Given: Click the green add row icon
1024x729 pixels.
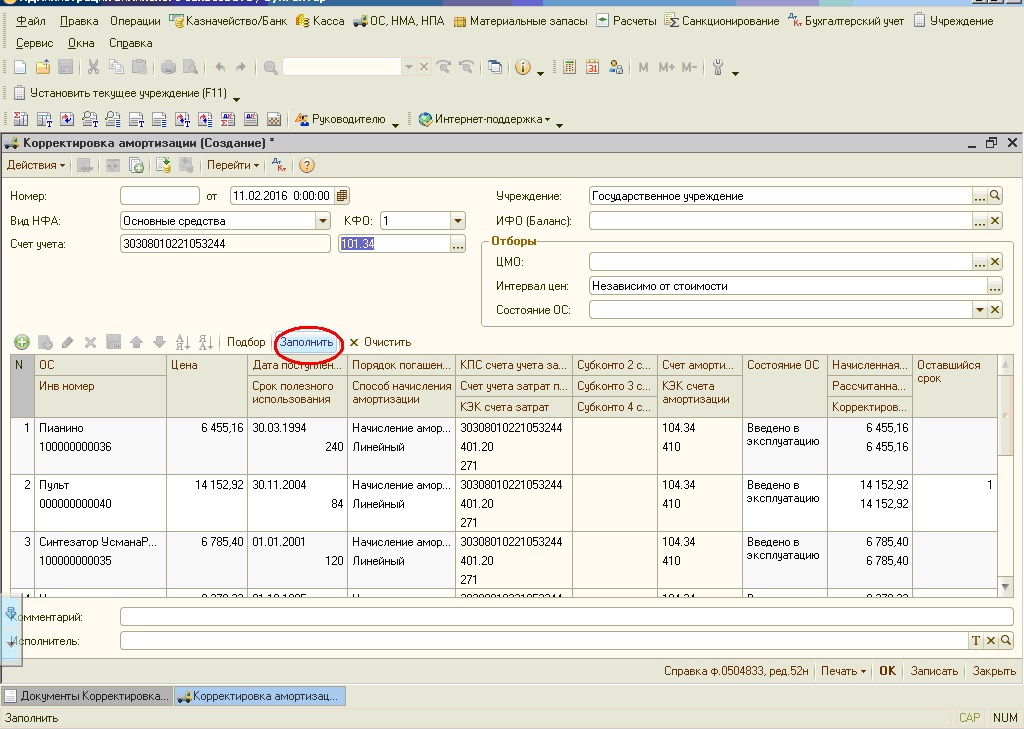Looking at the screenshot, I should coord(22,342).
